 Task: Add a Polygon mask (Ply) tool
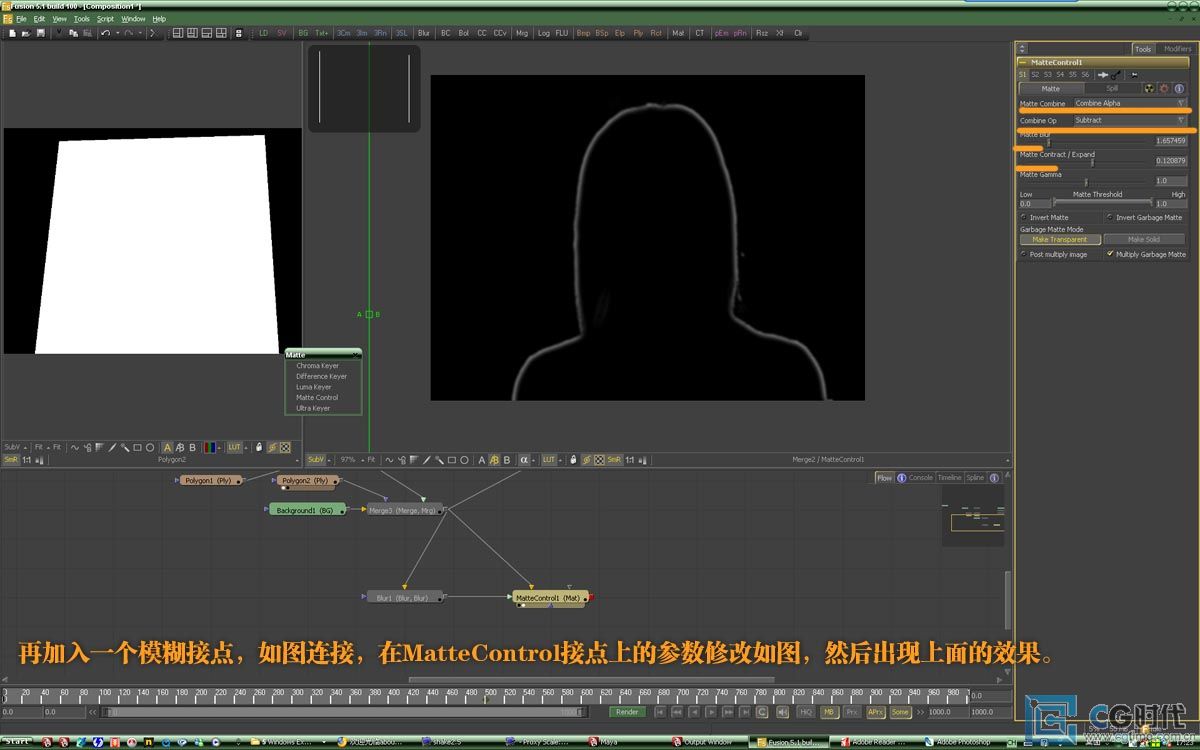click(x=638, y=33)
